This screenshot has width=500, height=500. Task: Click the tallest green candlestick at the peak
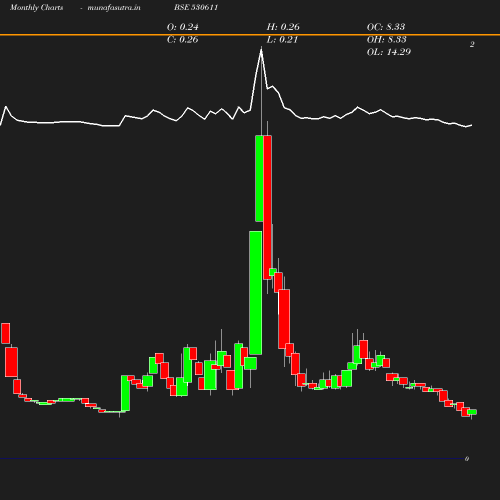coord(259,178)
